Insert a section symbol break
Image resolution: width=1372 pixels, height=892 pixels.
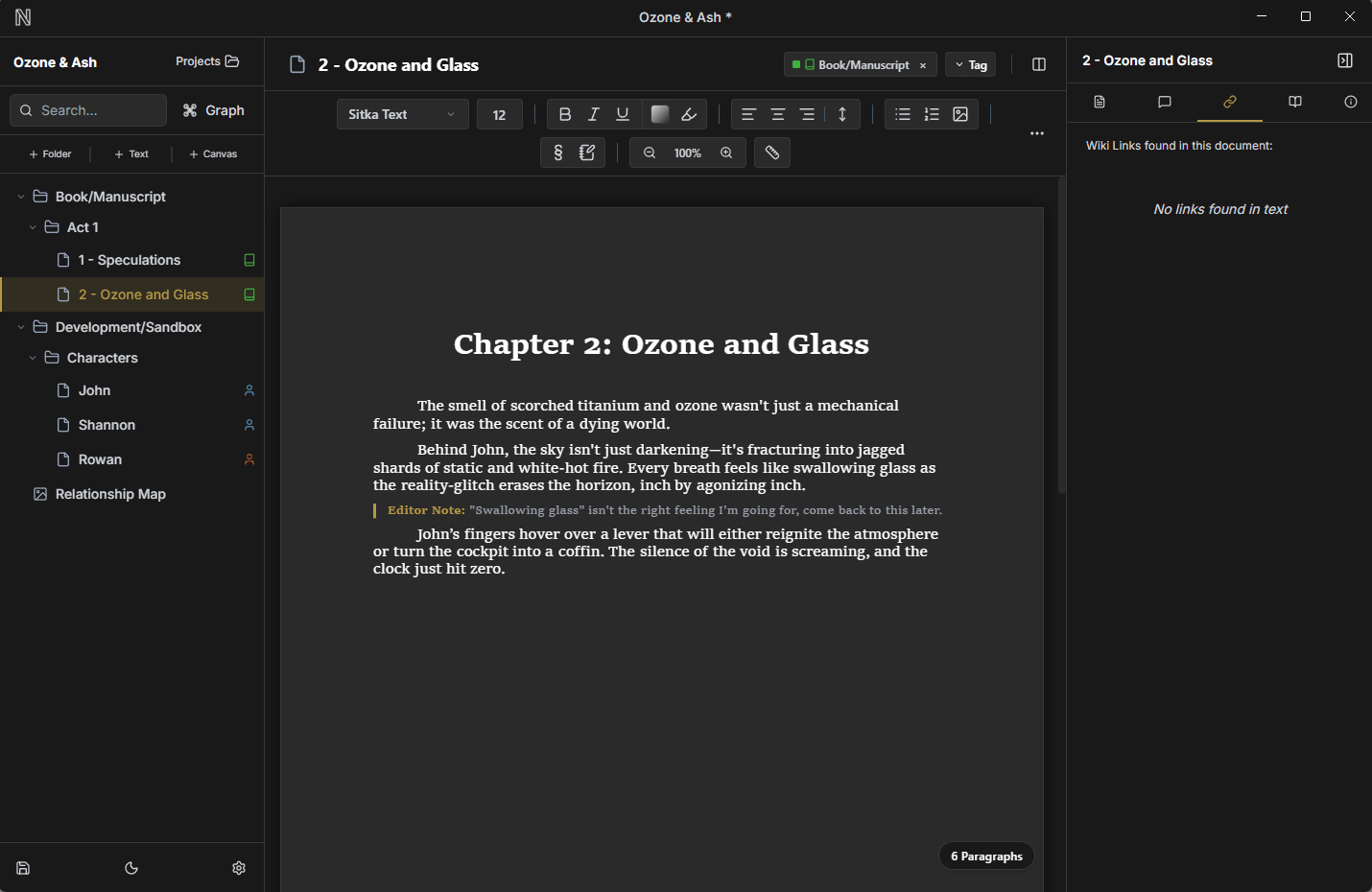(x=557, y=153)
